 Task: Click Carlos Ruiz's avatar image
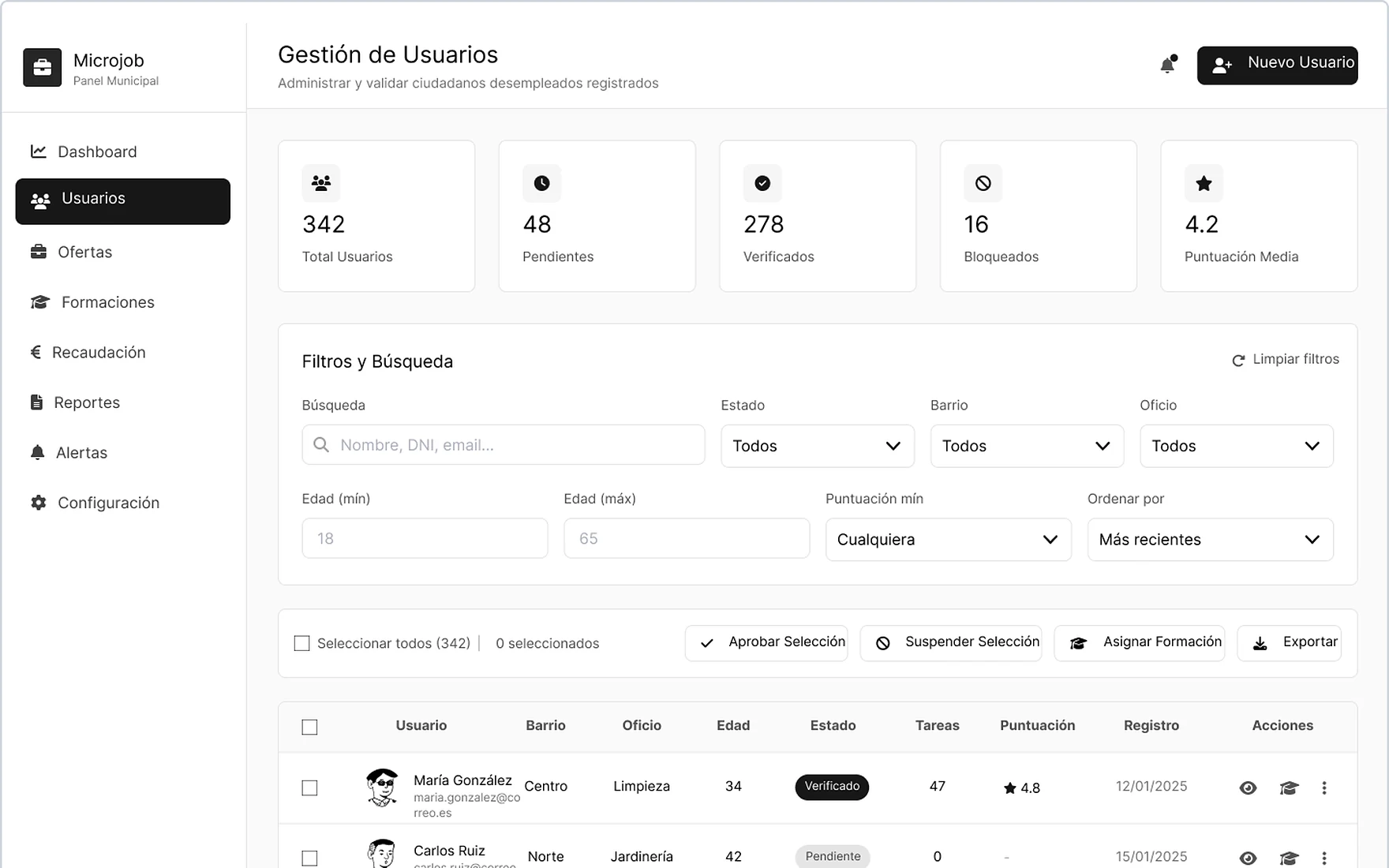pos(382,853)
